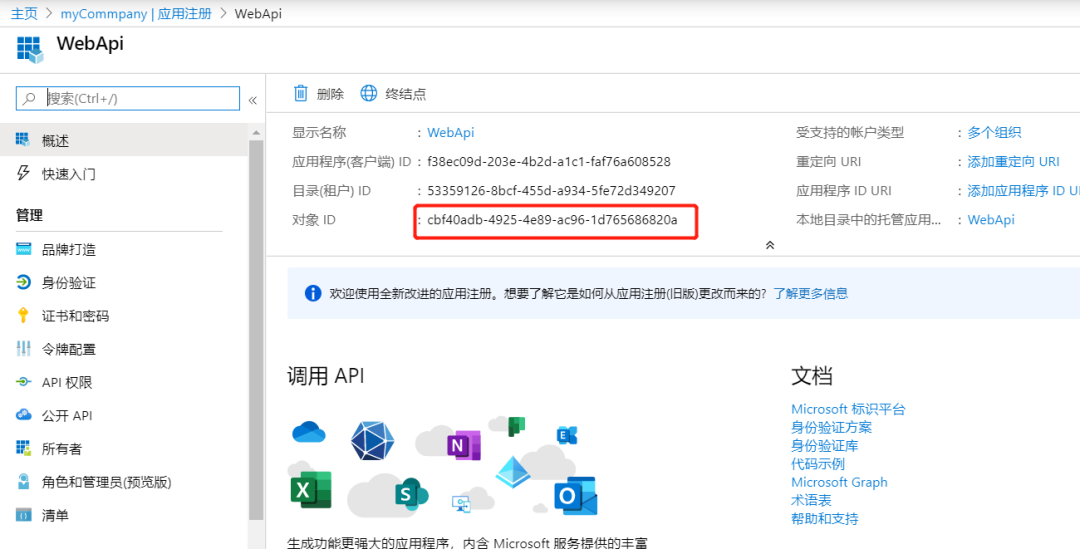Click the 清单 manifest icon
Screen dimensions: 1080x549
pyautogui.click(x=23, y=515)
